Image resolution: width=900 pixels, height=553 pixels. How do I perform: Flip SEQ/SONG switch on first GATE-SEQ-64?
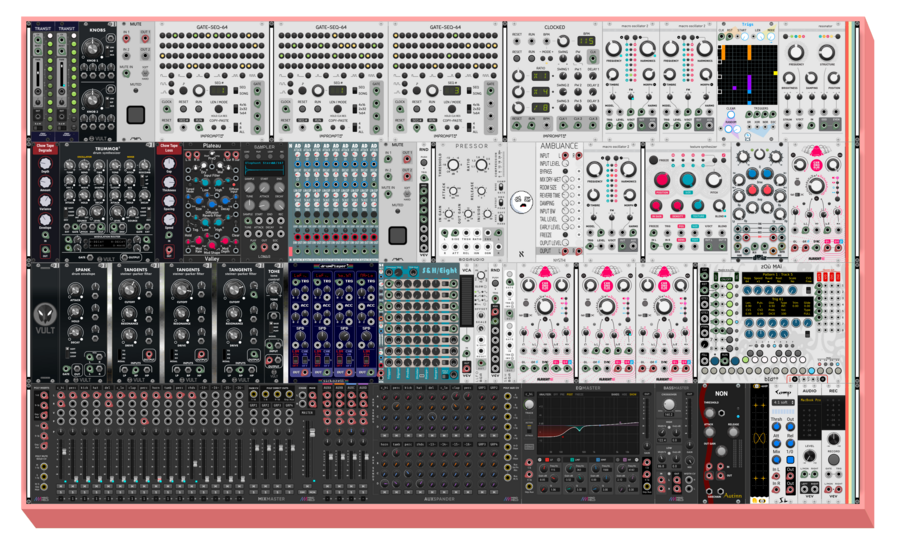pos(235,91)
